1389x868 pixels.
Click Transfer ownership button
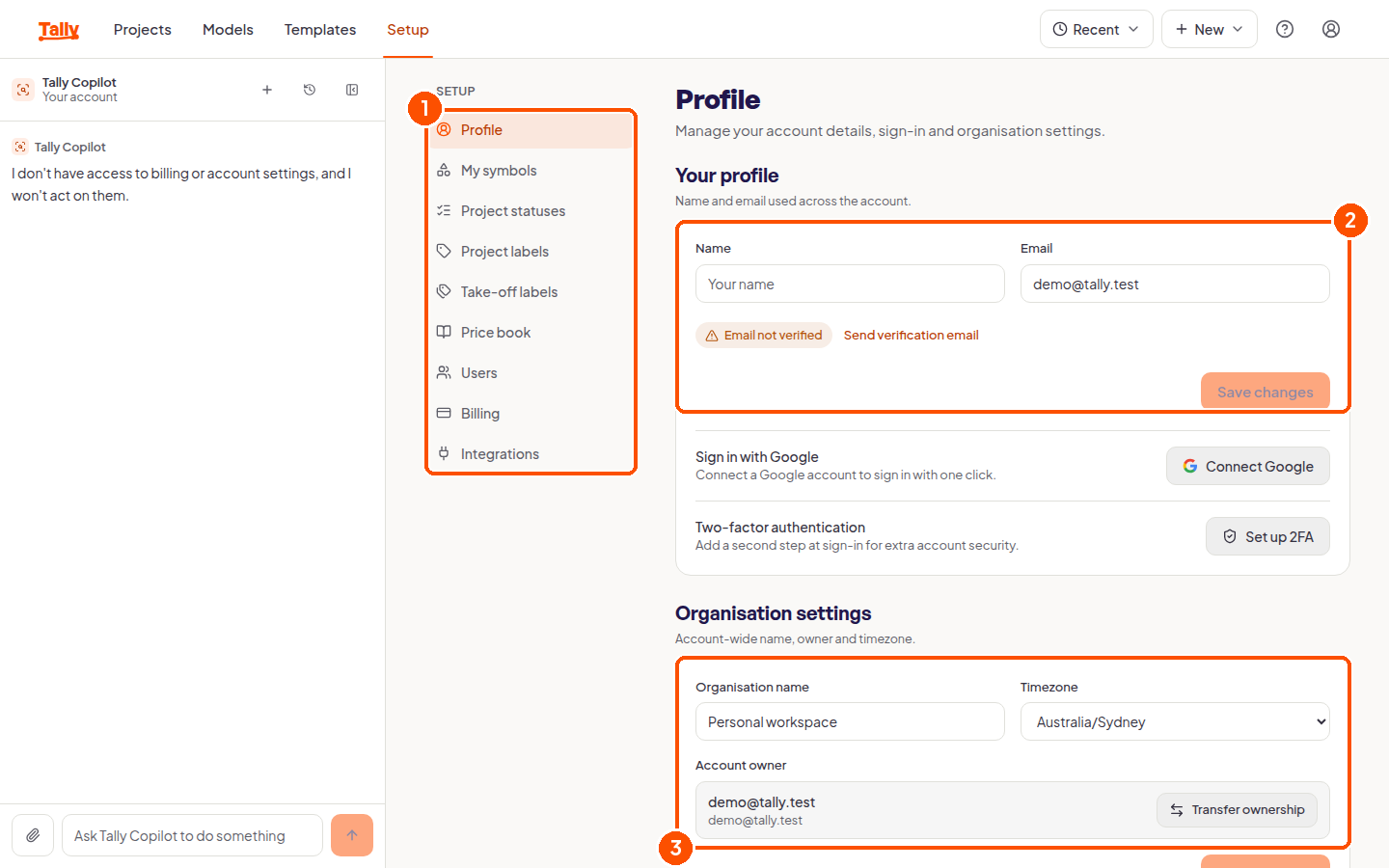pos(1238,810)
